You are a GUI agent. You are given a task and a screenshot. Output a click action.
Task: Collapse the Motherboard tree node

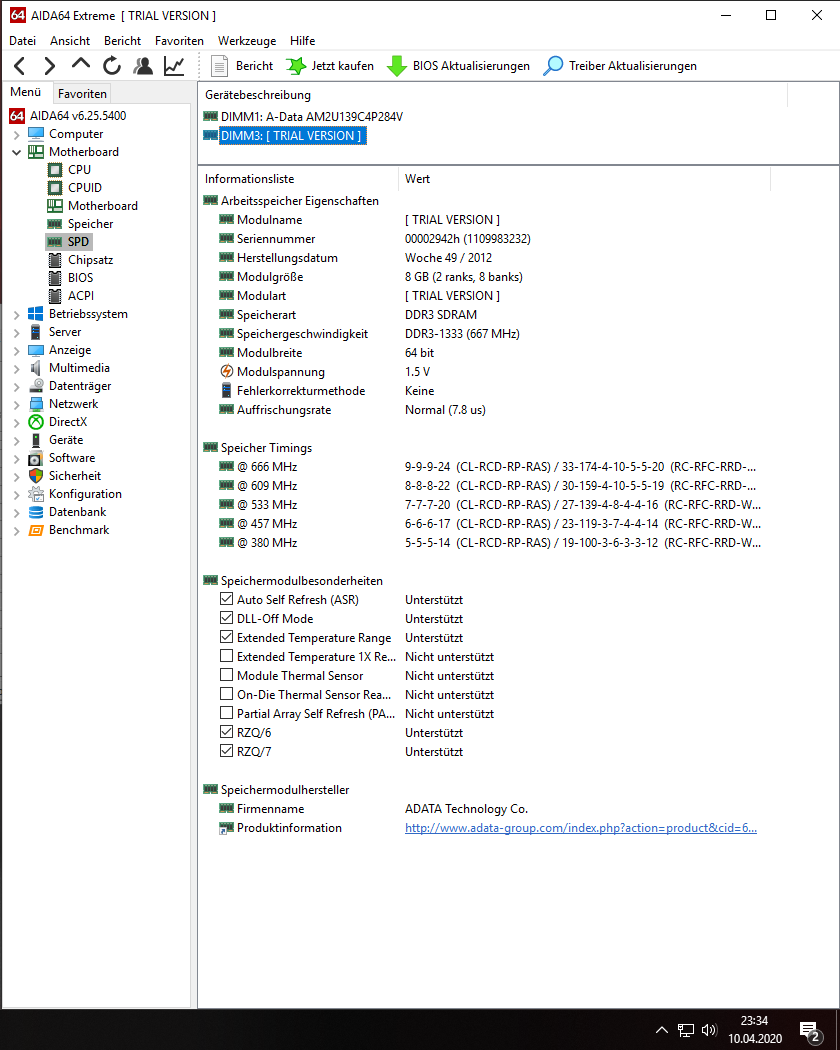(17, 152)
